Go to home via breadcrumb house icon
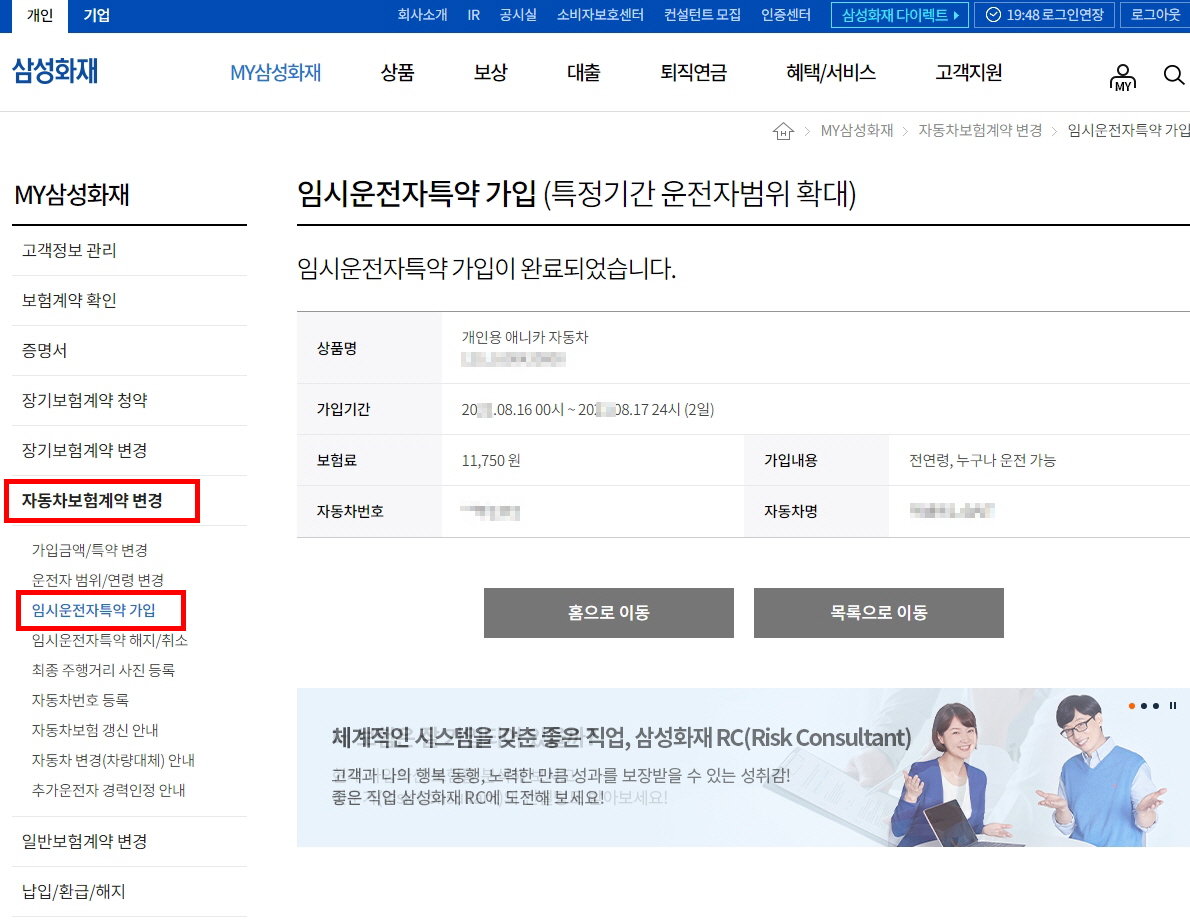 (783, 131)
